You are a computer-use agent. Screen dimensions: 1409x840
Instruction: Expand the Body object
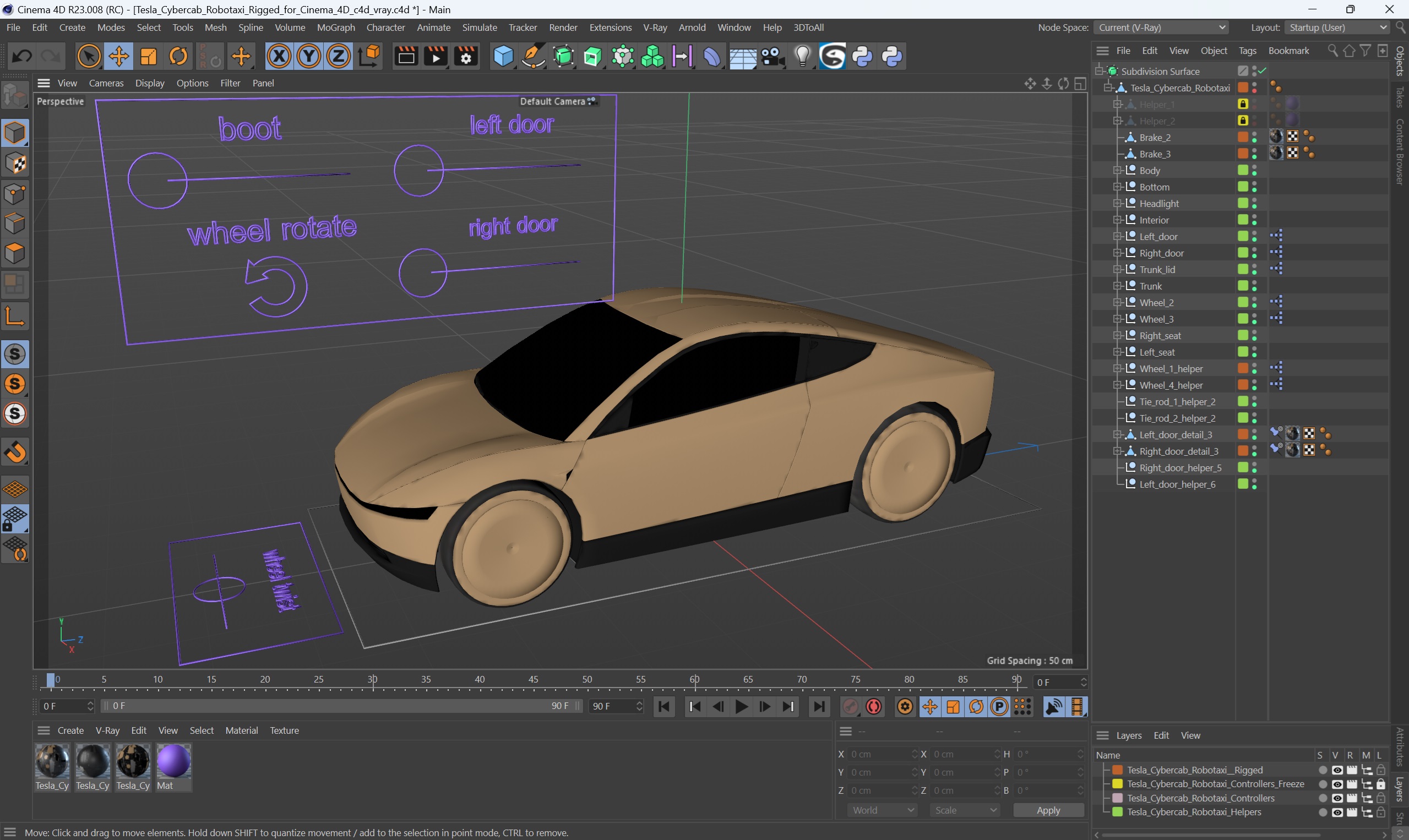1117,171
